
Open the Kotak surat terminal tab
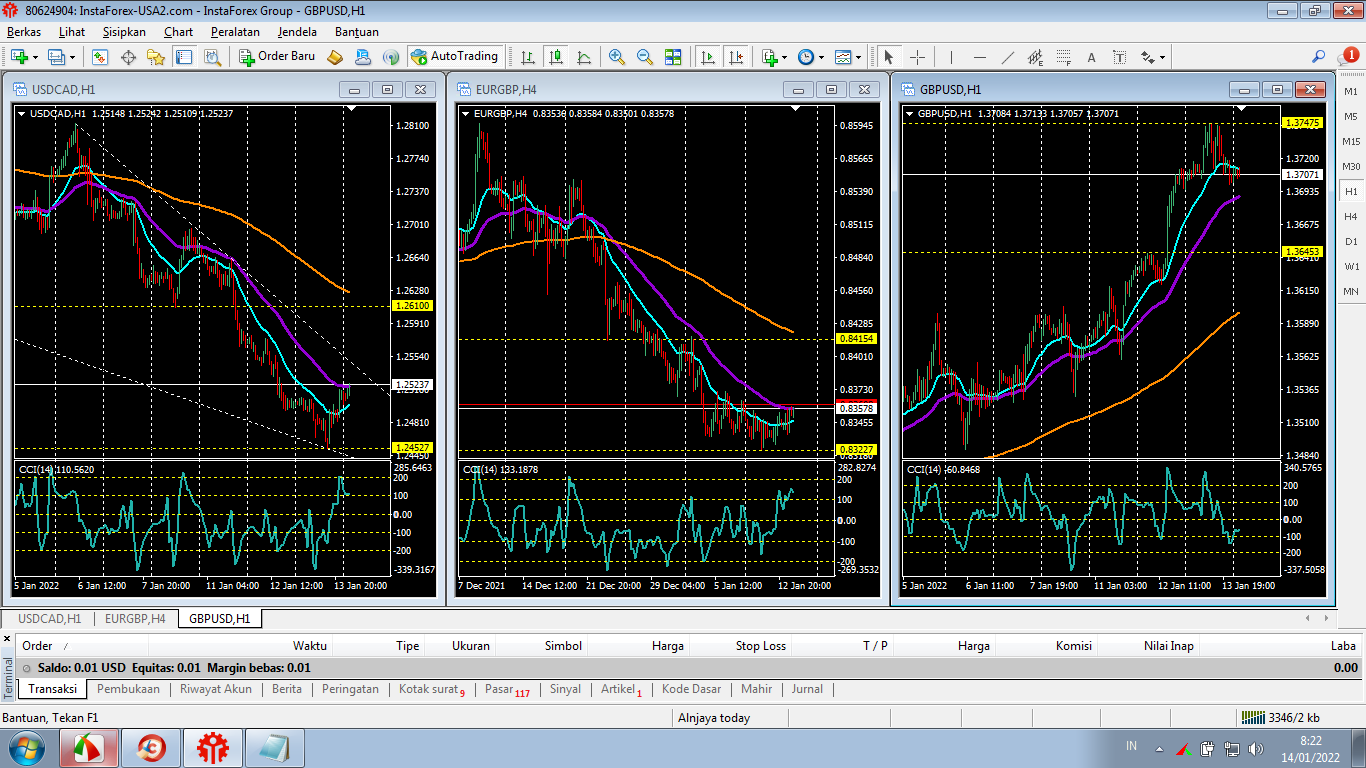(432, 689)
